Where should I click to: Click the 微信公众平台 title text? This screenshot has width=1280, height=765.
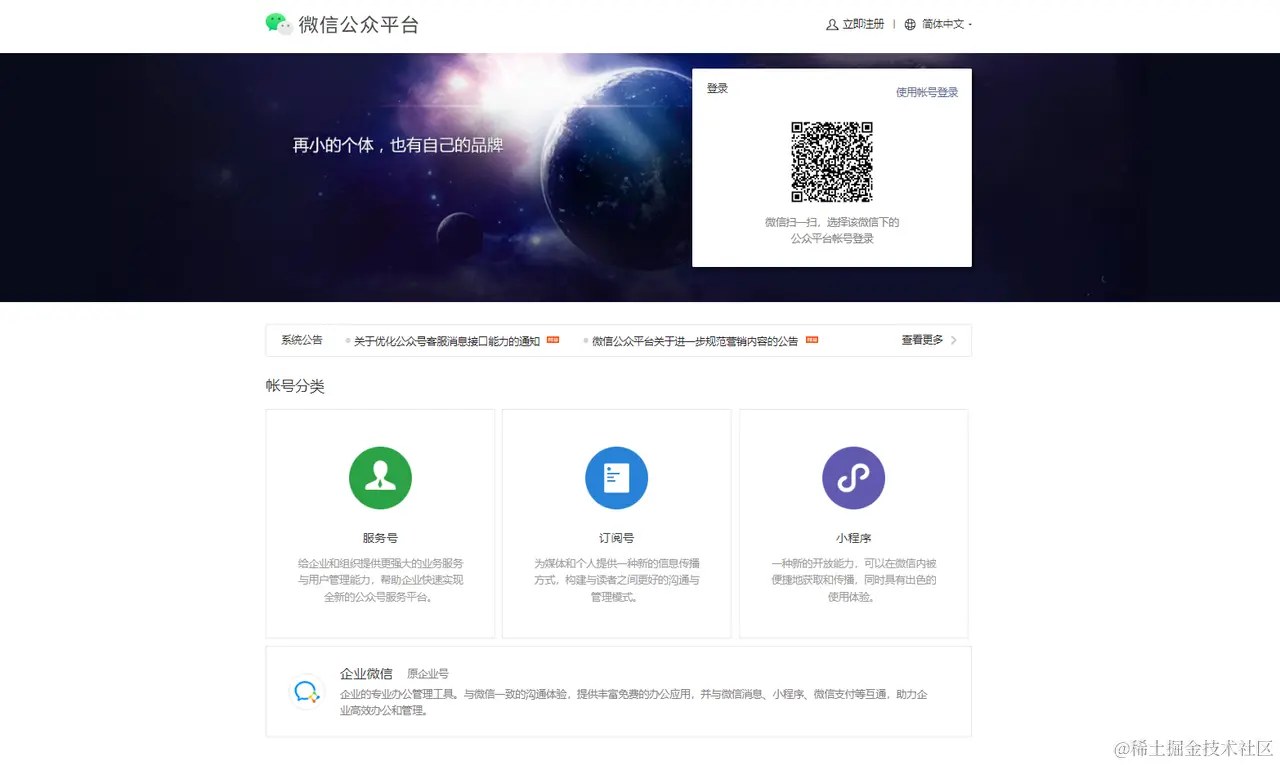359,25
